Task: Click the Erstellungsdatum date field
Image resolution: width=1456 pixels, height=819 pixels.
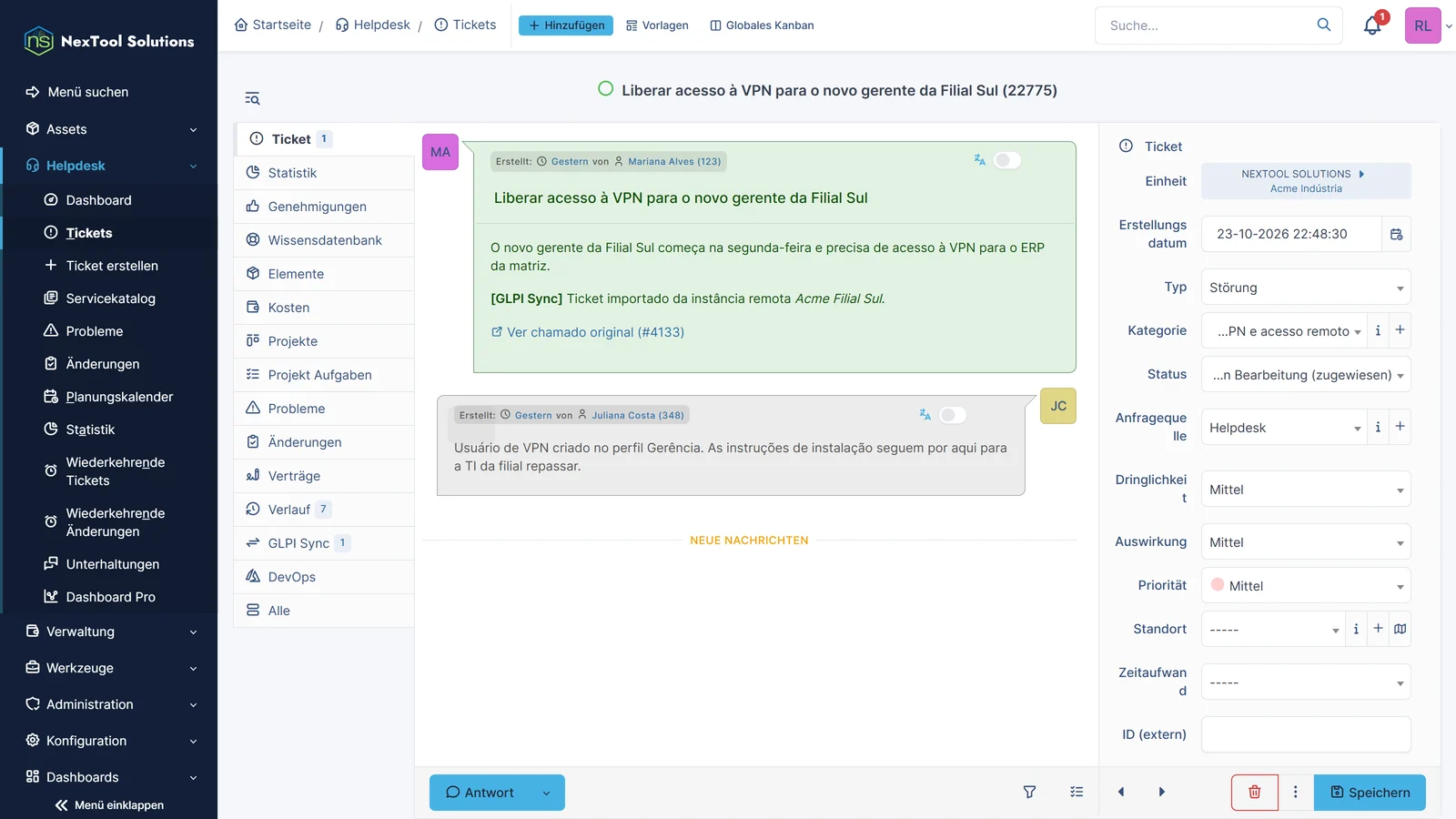Action: pyautogui.click(x=1291, y=234)
